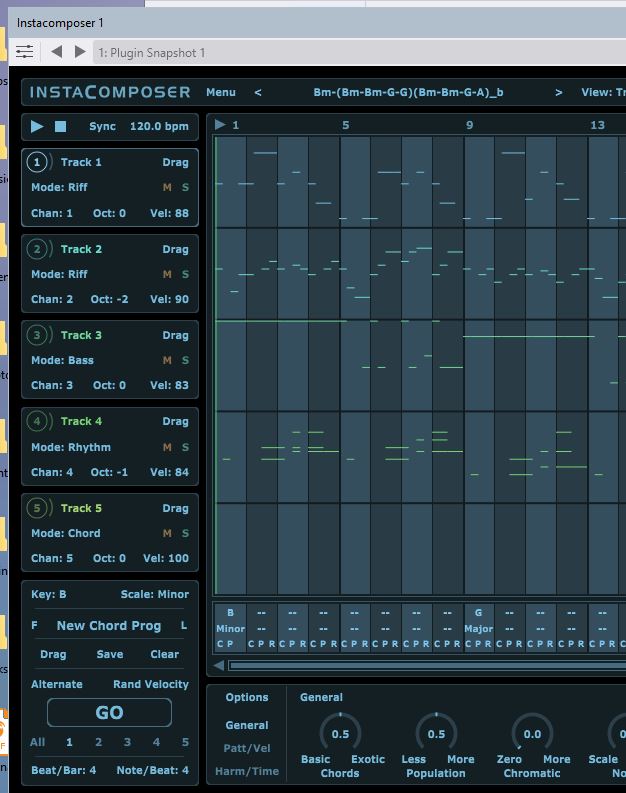The image size is (626, 793).
Task: Open the Note/Beat: 4 selector
Action: click(153, 770)
